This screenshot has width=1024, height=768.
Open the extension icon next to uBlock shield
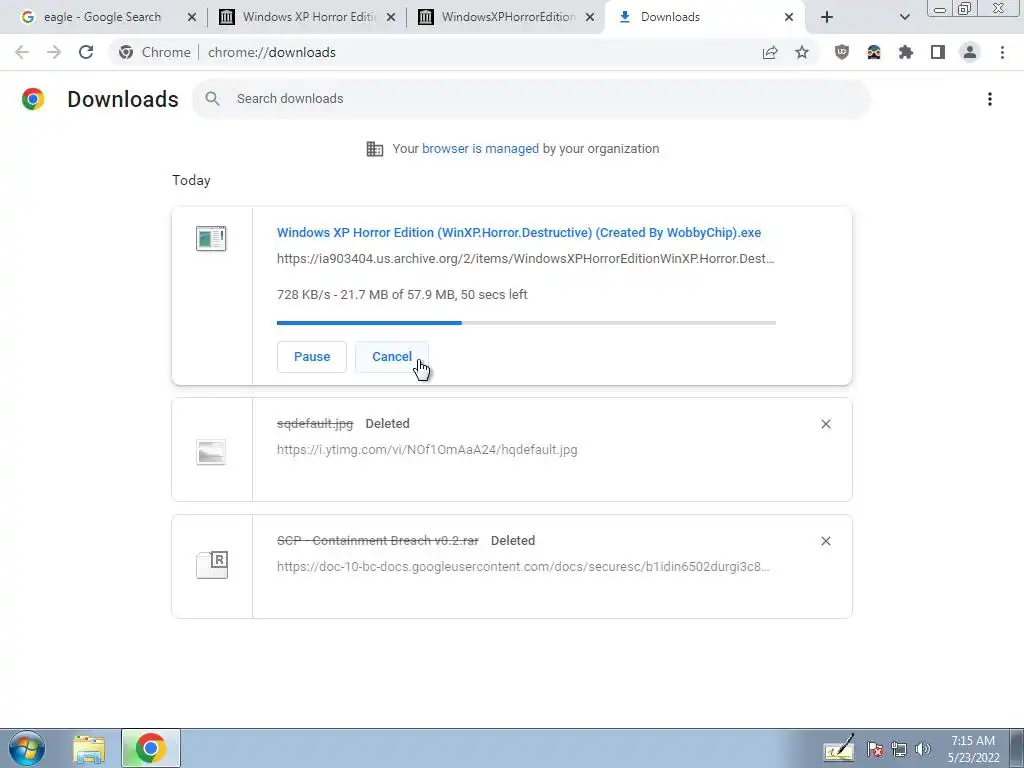tap(874, 52)
